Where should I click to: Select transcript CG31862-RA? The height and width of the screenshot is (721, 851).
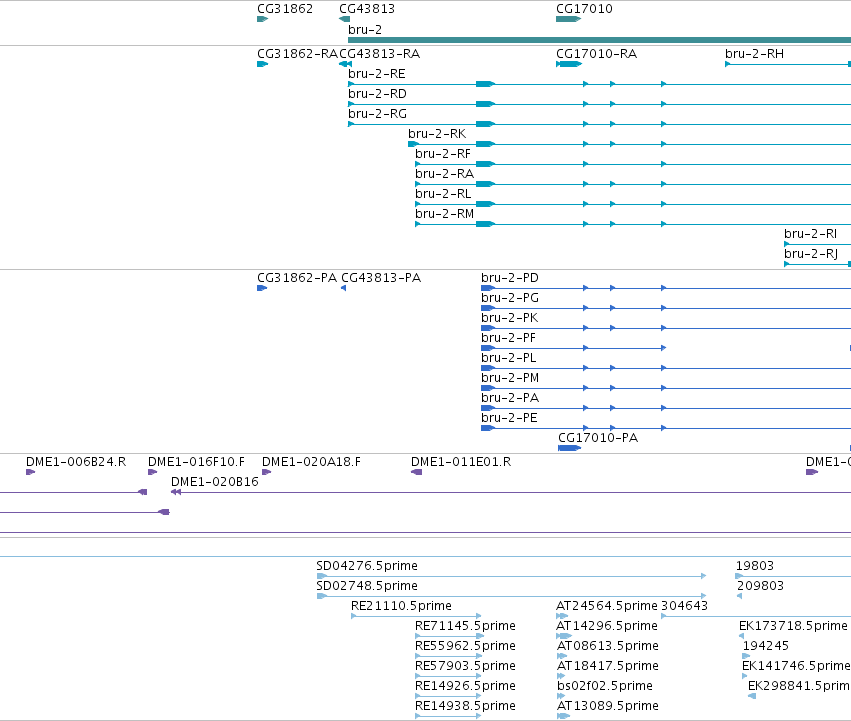click(263, 64)
